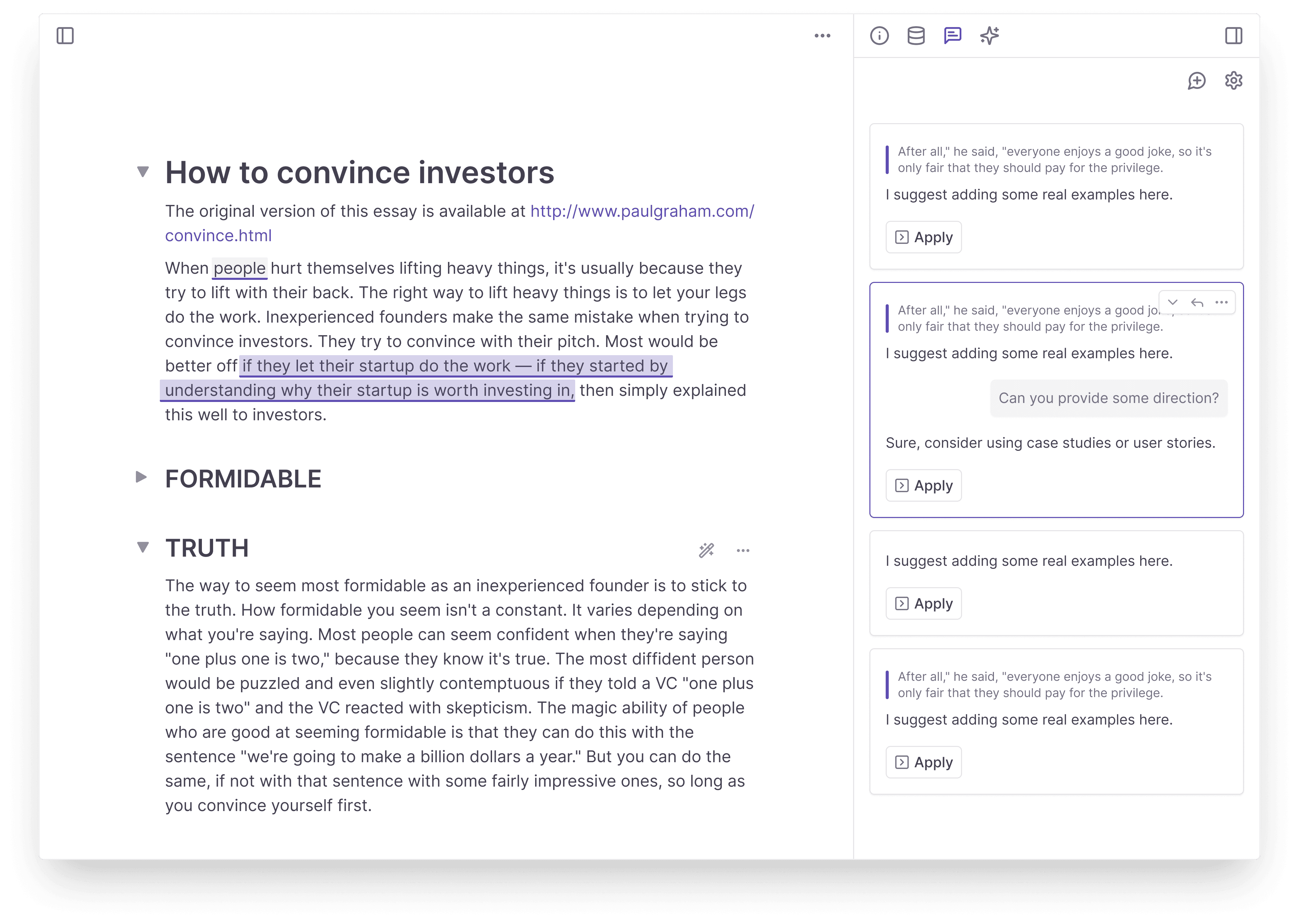Expand the FORMIDABLE section
The height and width of the screenshot is (924, 1299).
tap(142, 477)
